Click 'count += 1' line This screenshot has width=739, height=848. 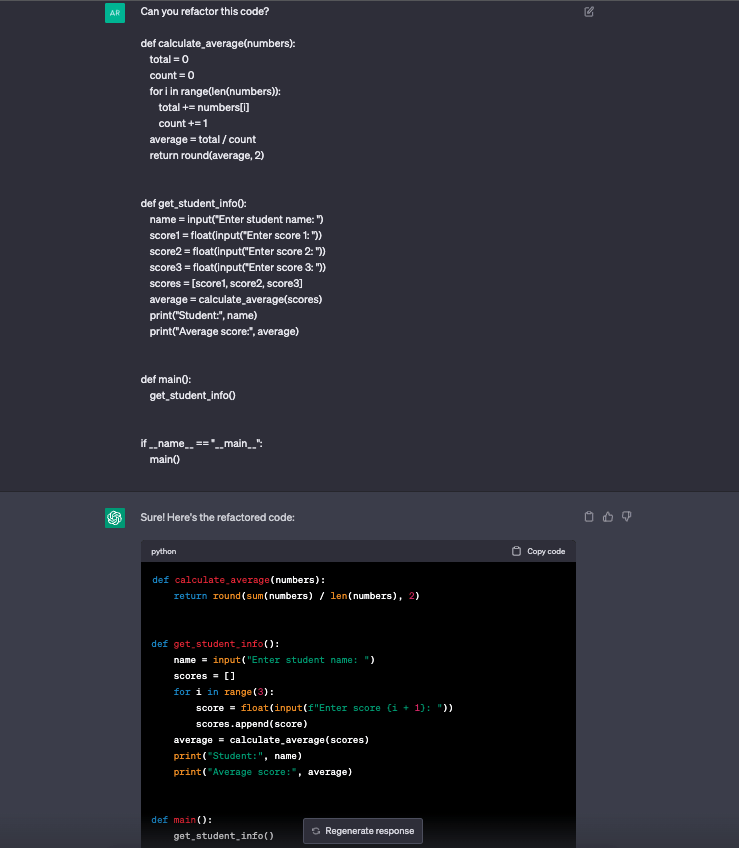pos(182,123)
